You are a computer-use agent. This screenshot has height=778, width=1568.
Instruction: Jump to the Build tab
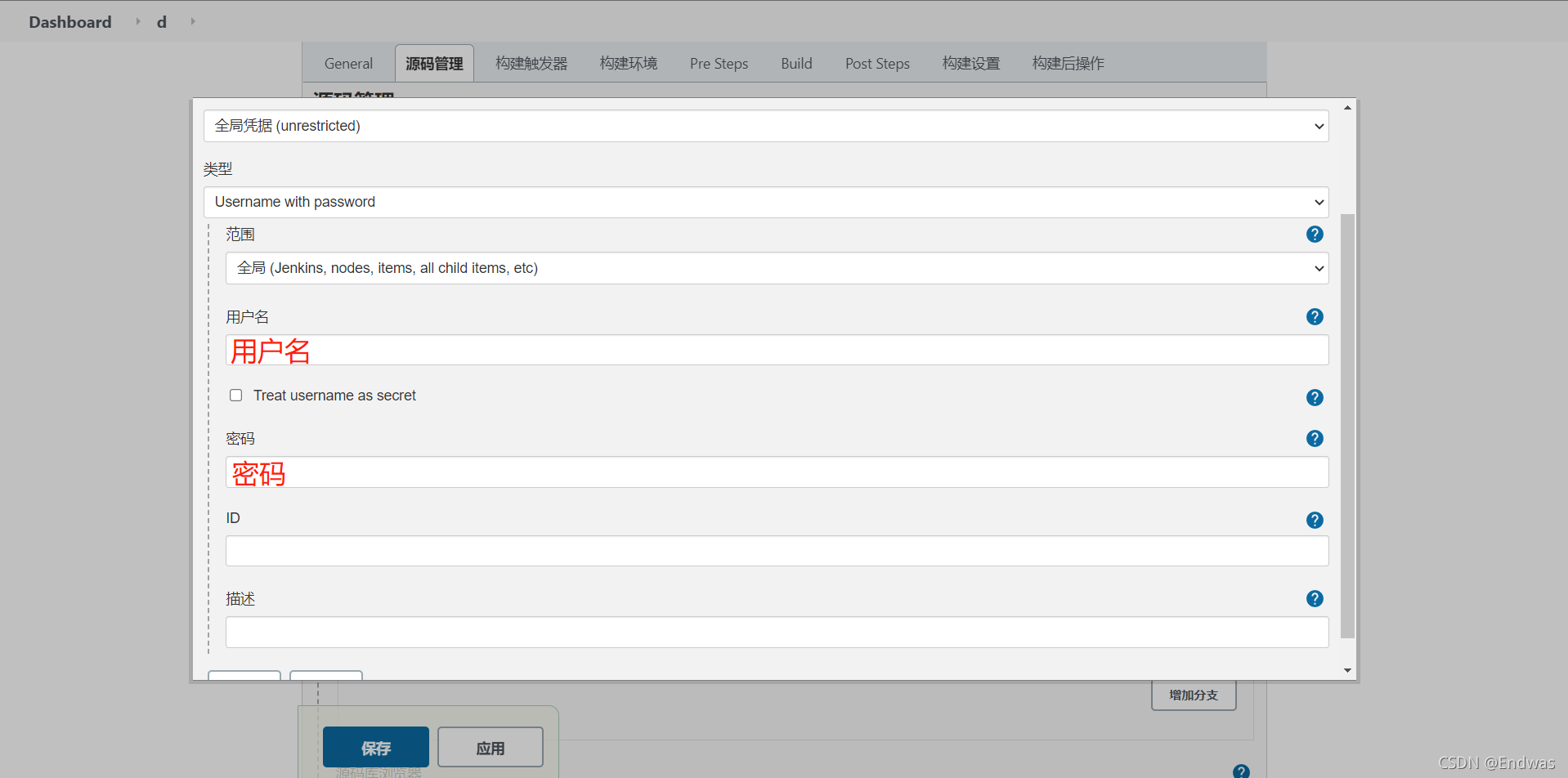click(x=796, y=64)
